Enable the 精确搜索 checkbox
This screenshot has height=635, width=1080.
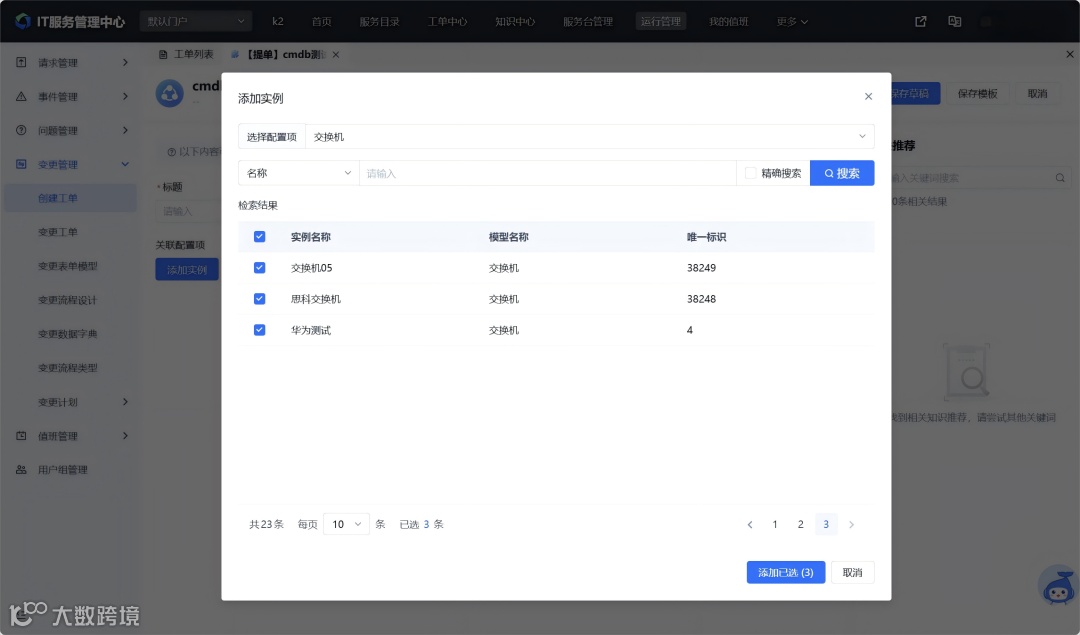click(751, 173)
